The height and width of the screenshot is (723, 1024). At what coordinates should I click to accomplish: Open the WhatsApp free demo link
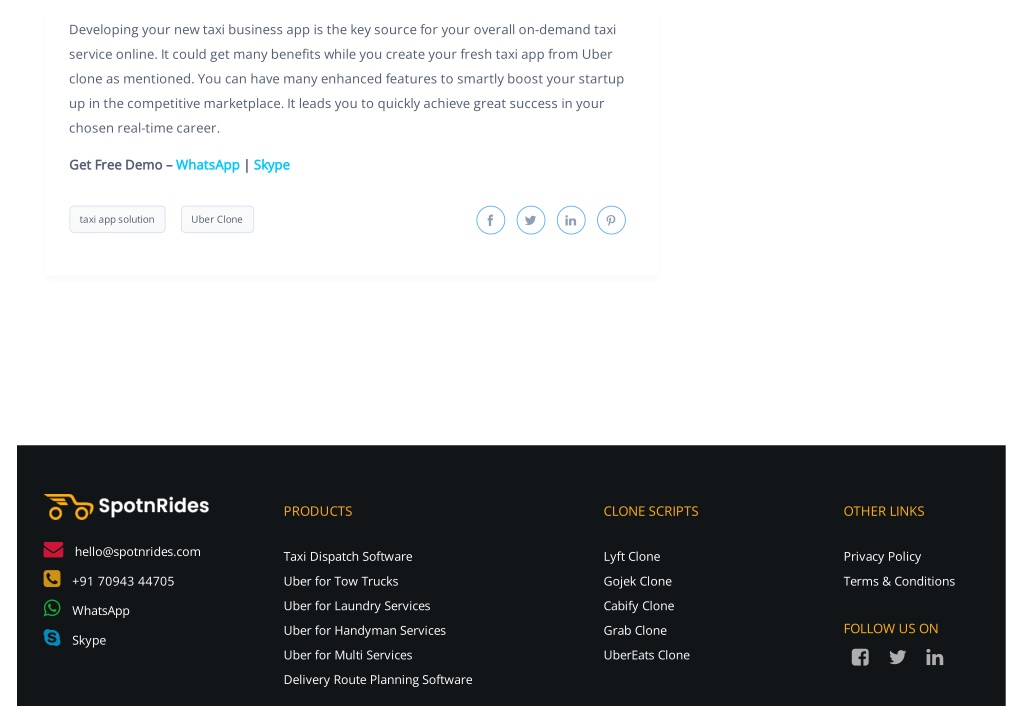tap(208, 165)
